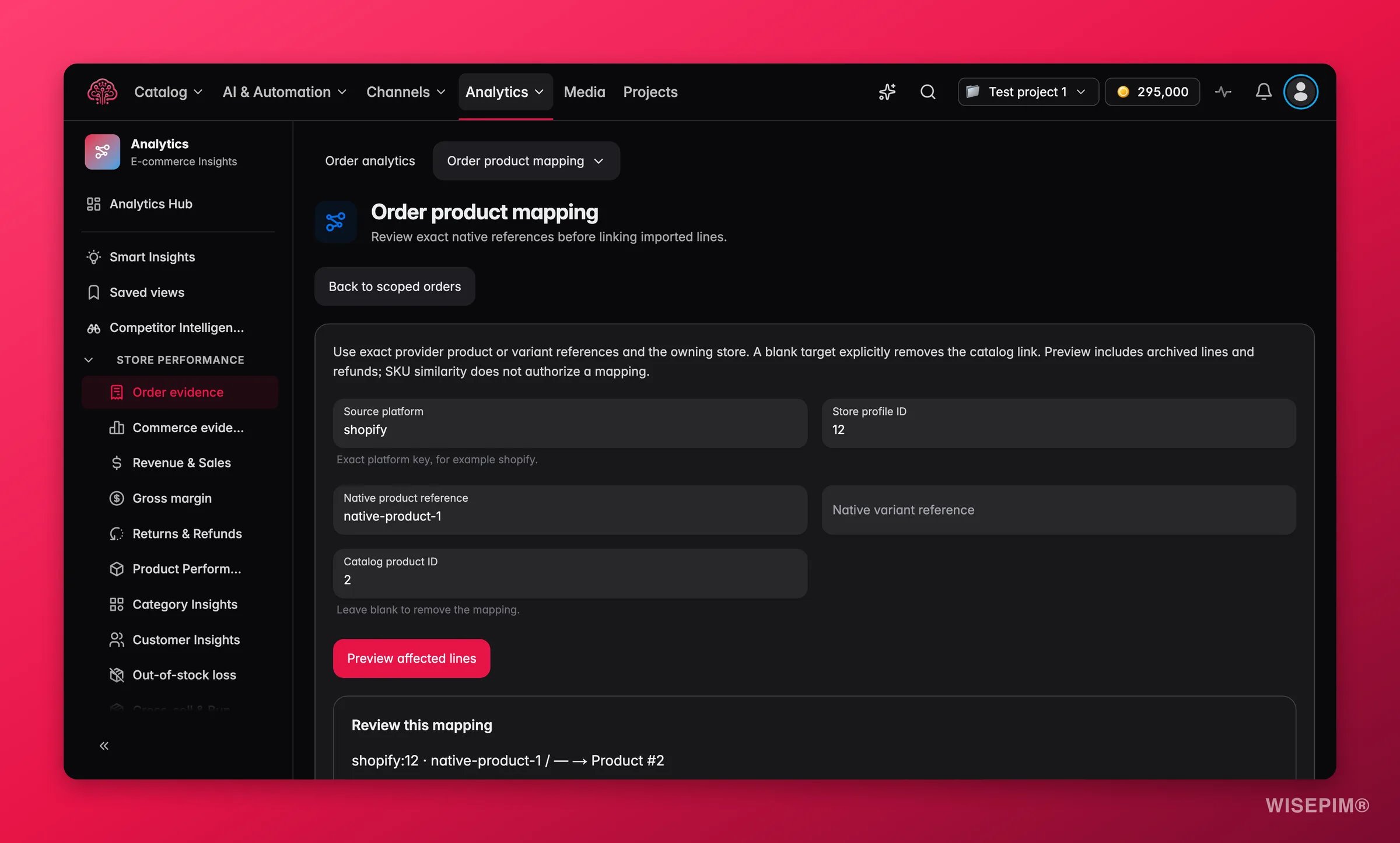Click the activity pulse icon

(x=1223, y=92)
